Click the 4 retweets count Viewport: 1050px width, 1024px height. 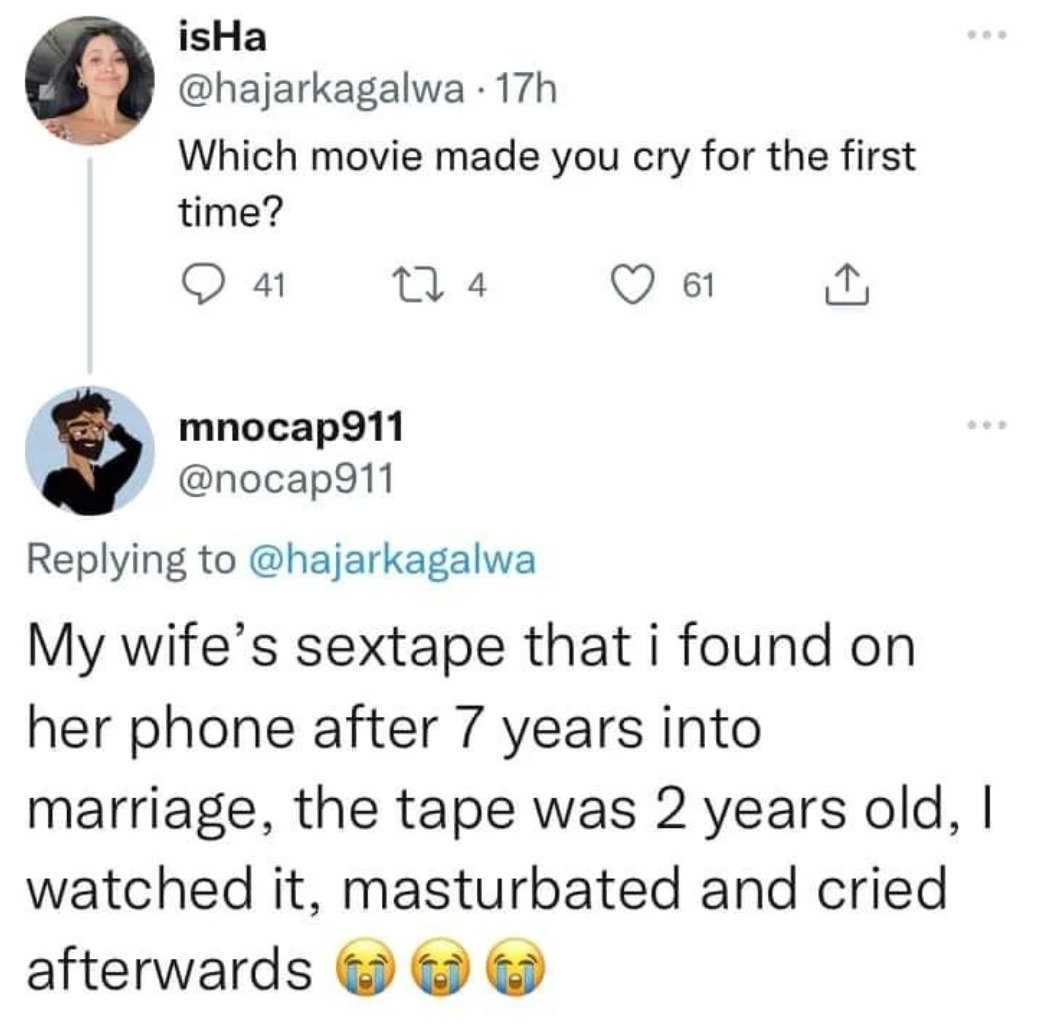[477, 288]
